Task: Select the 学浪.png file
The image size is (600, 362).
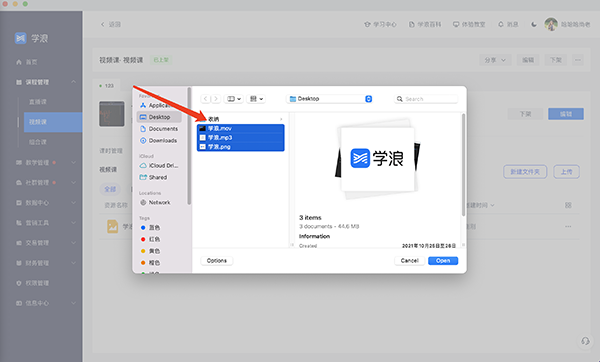Action: click(241, 147)
